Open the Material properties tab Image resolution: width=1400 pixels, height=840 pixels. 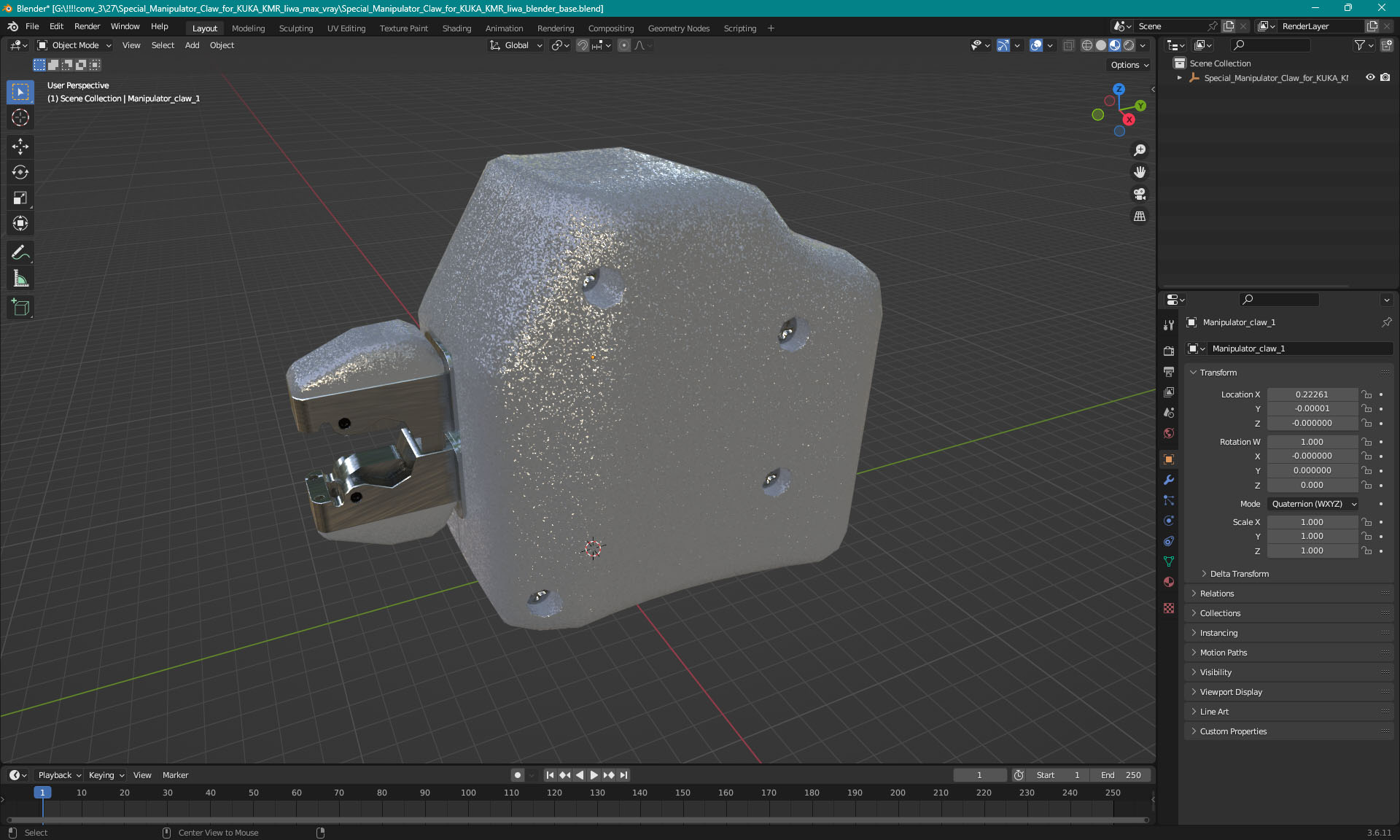point(1169,582)
